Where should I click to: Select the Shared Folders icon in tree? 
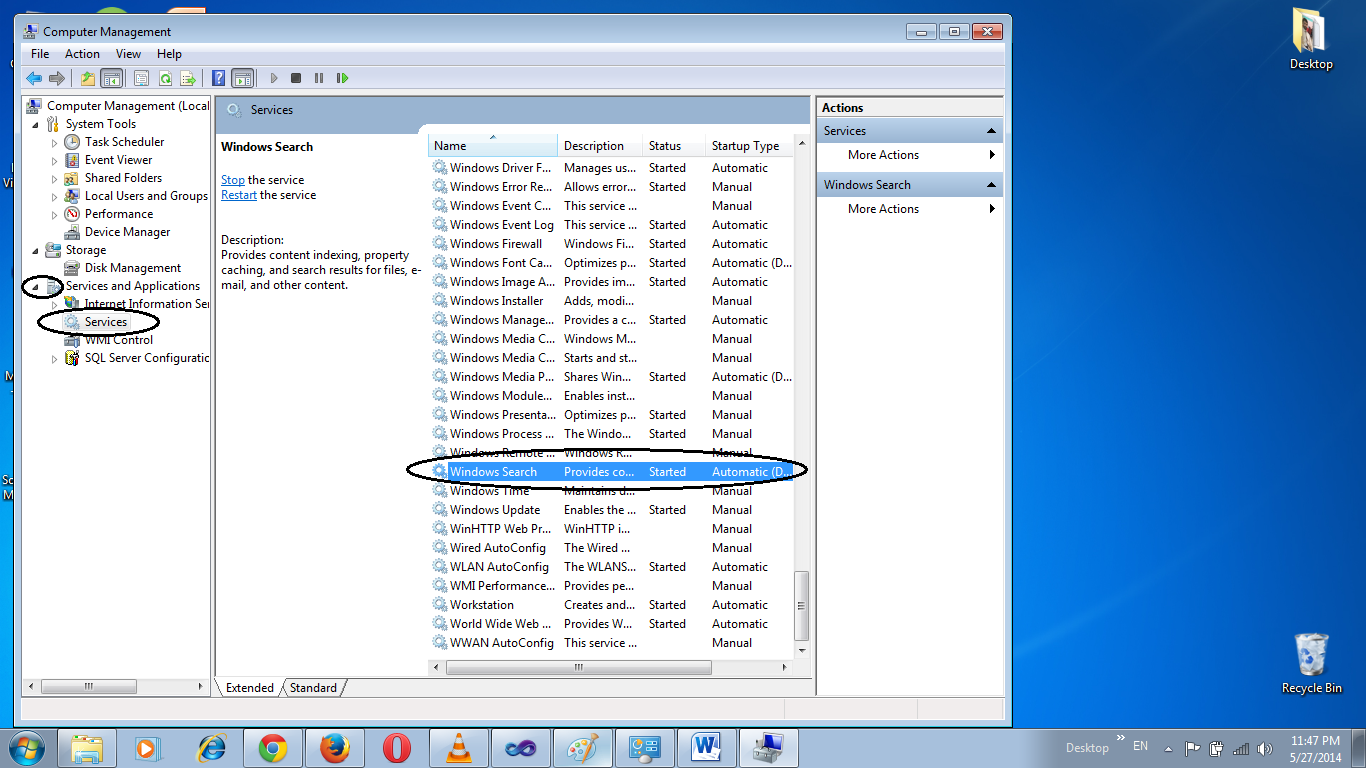click(72, 178)
